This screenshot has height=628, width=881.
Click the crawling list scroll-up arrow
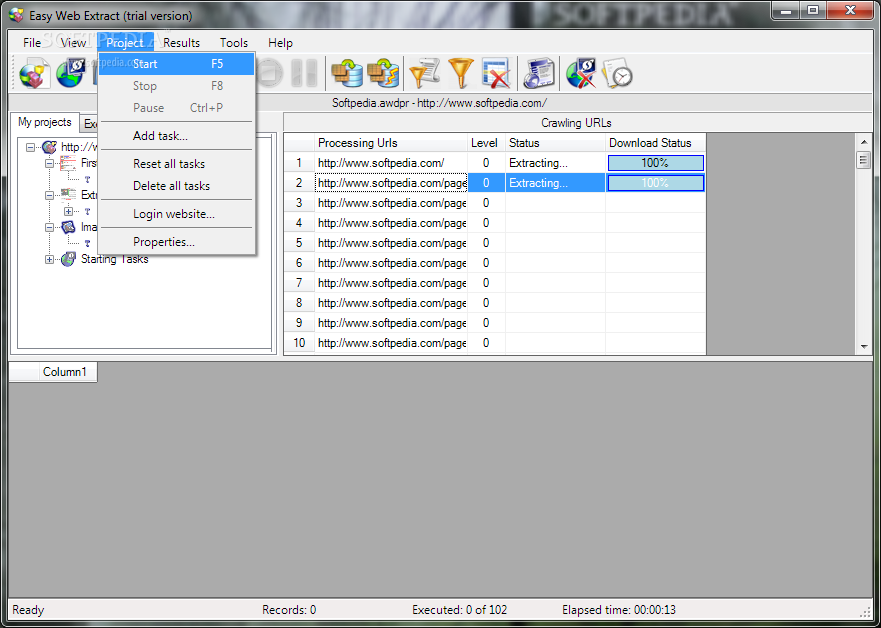[864, 141]
